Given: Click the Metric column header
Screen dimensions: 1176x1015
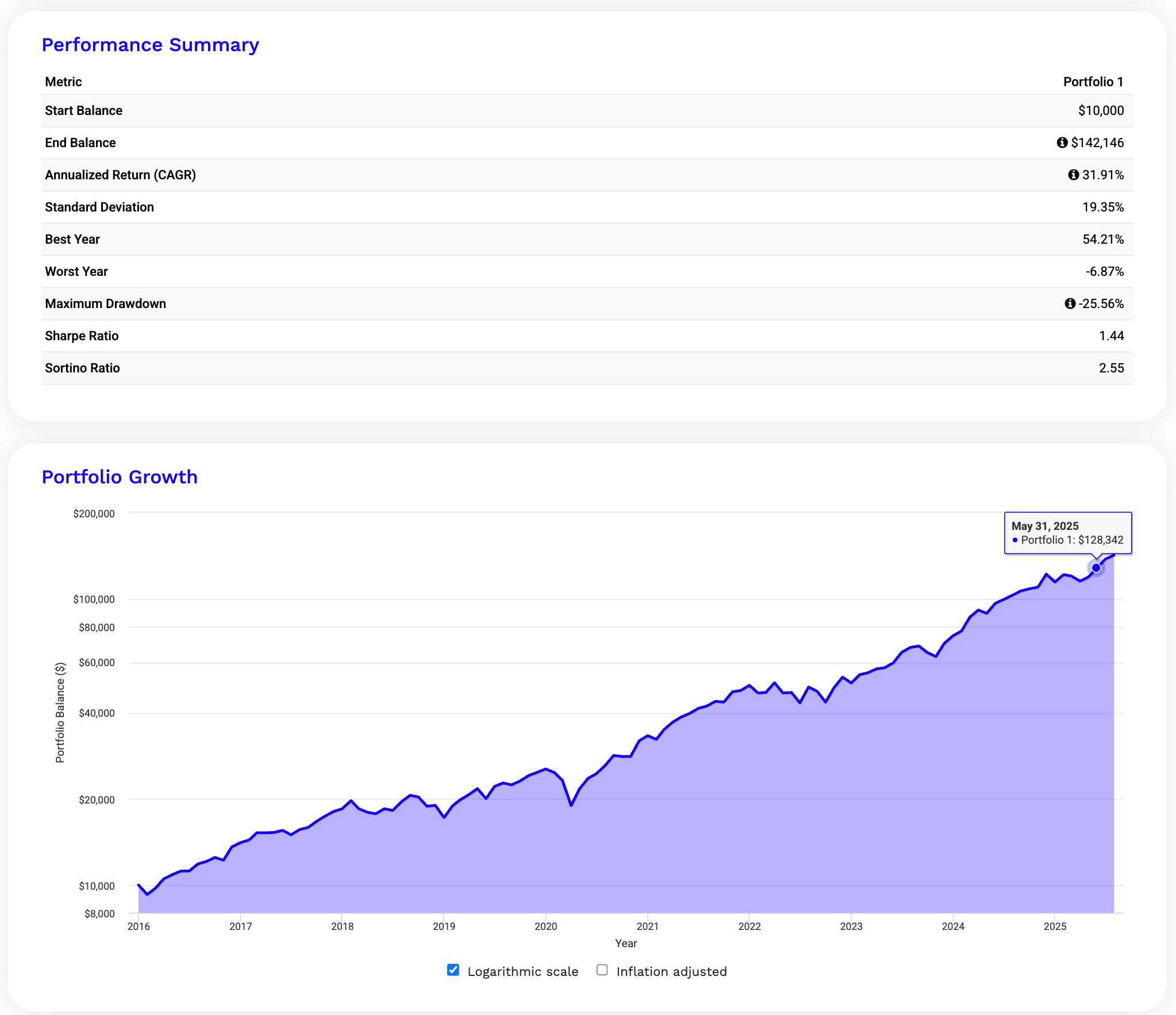Looking at the screenshot, I should click(63, 82).
